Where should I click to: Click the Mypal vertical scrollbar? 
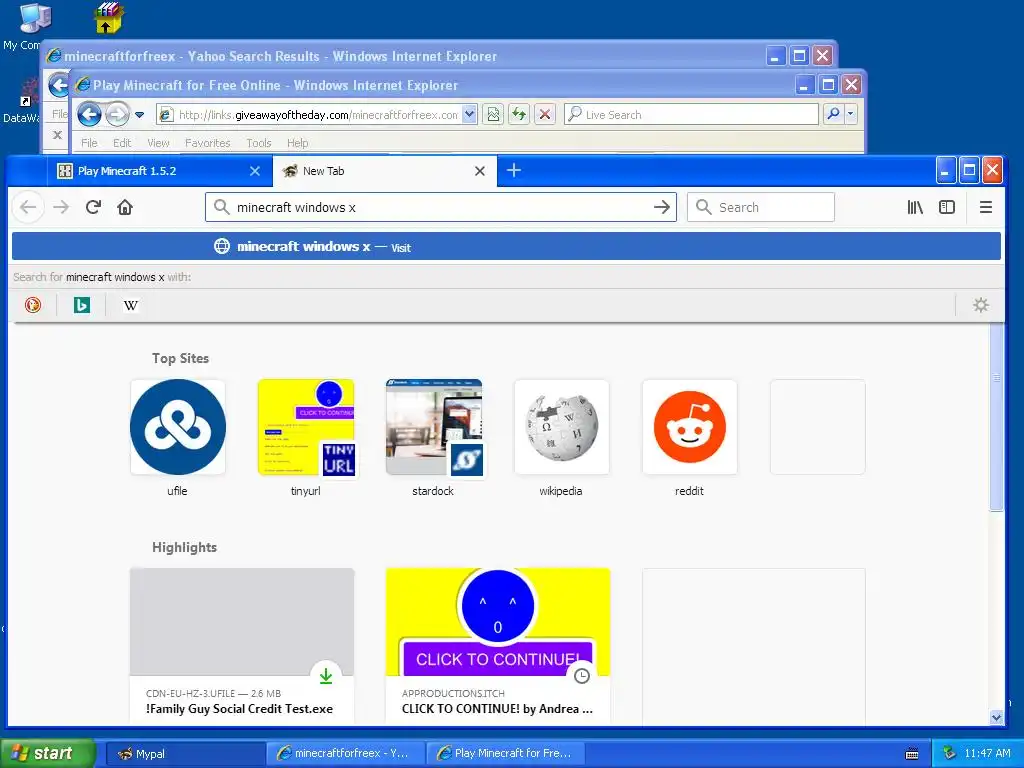996,418
